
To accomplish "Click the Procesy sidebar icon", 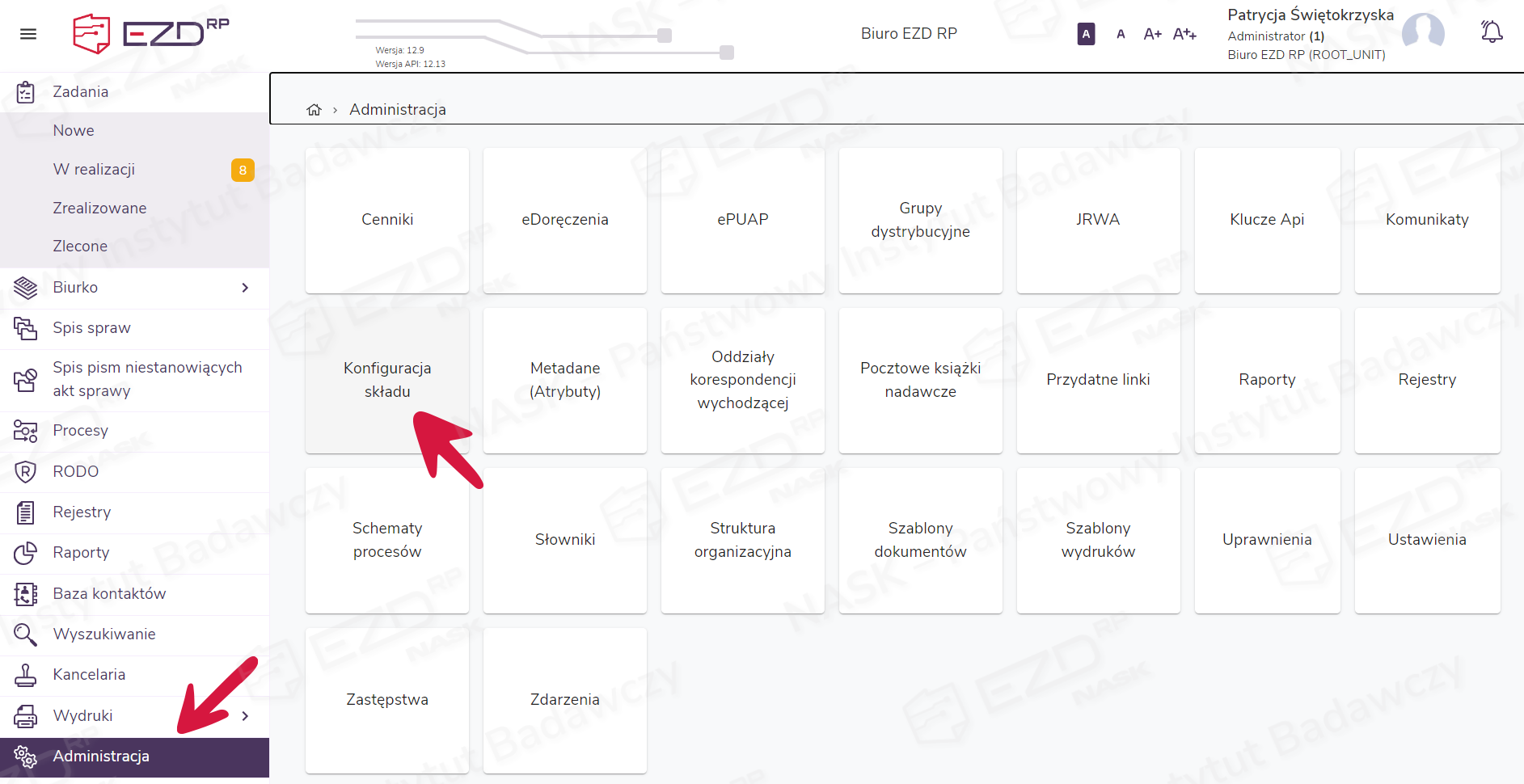I will coord(26,431).
